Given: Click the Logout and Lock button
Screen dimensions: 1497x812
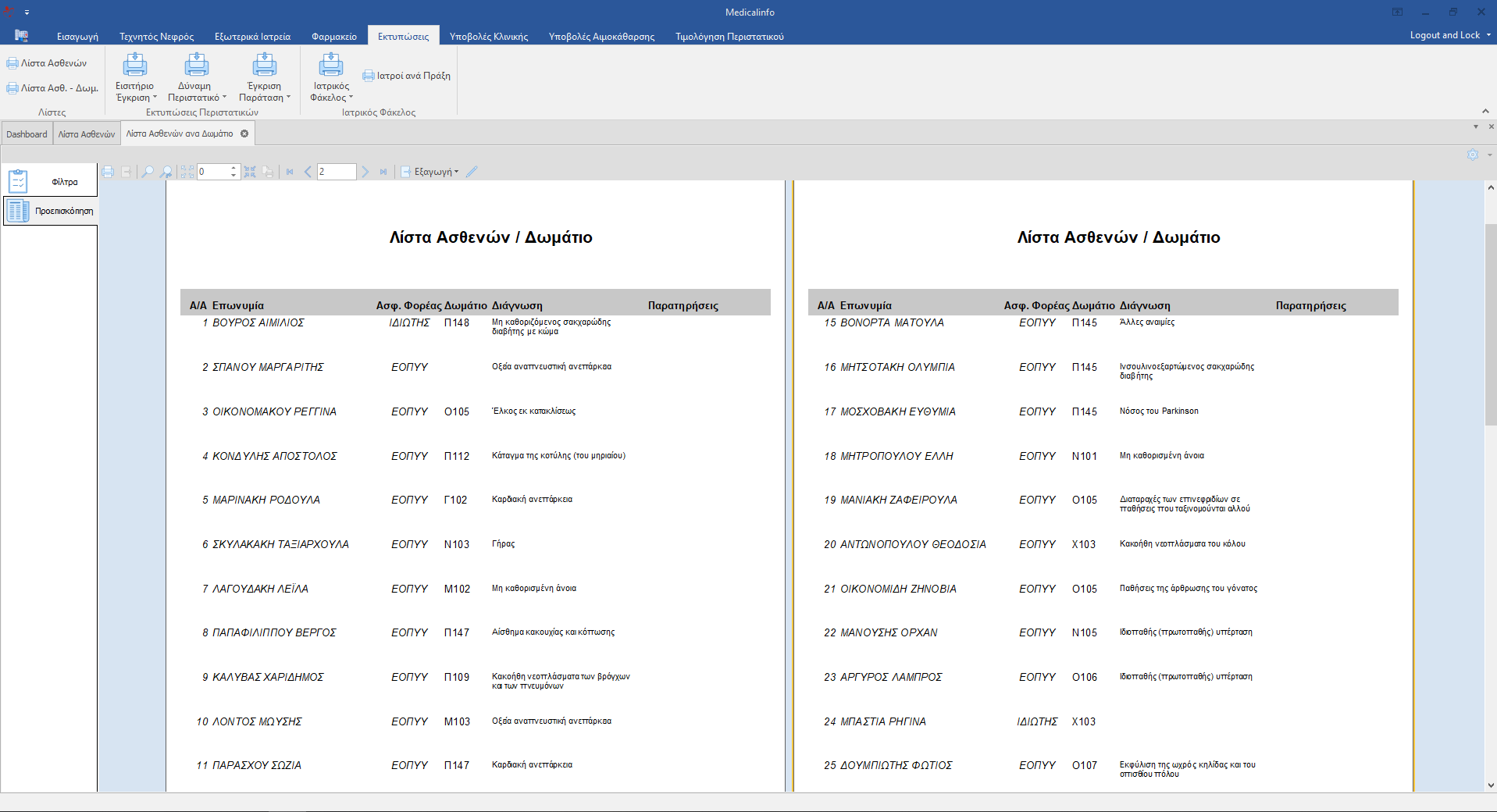Looking at the screenshot, I should [1445, 35].
